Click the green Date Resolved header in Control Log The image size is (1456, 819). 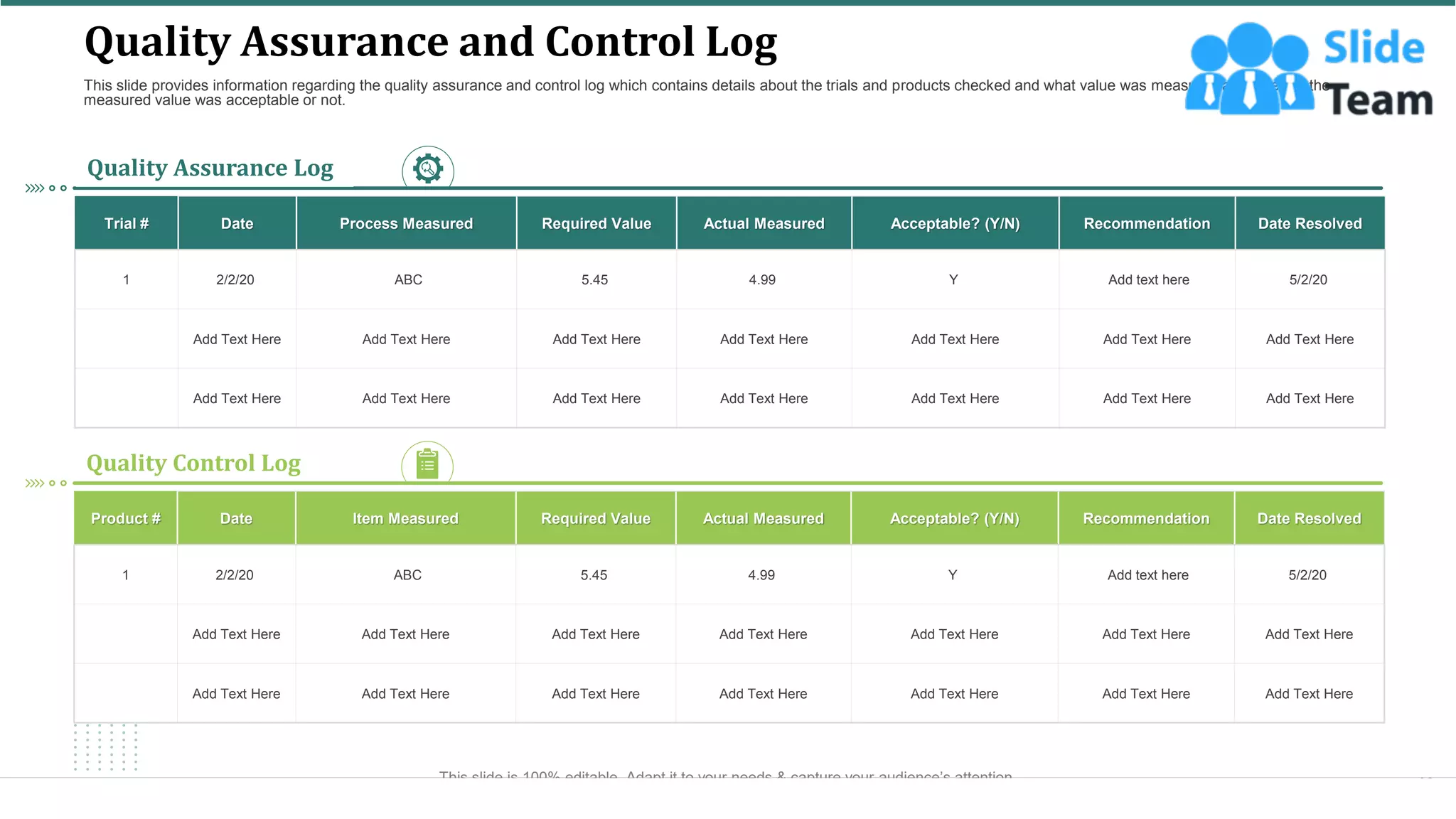point(1309,519)
